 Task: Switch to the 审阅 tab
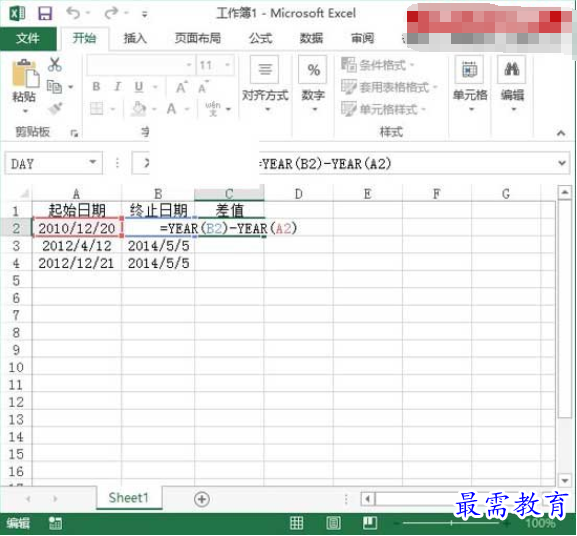click(x=362, y=38)
